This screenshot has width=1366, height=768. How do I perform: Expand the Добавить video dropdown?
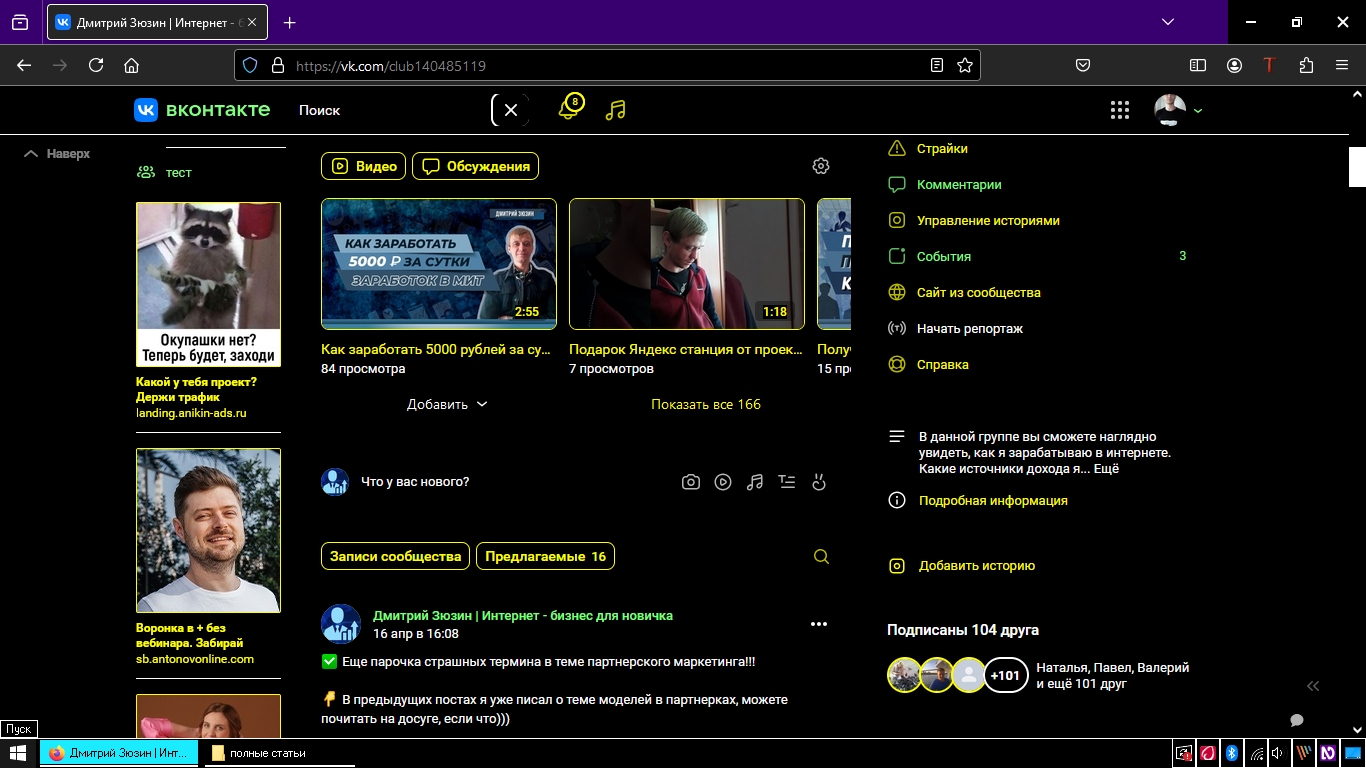click(x=447, y=404)
